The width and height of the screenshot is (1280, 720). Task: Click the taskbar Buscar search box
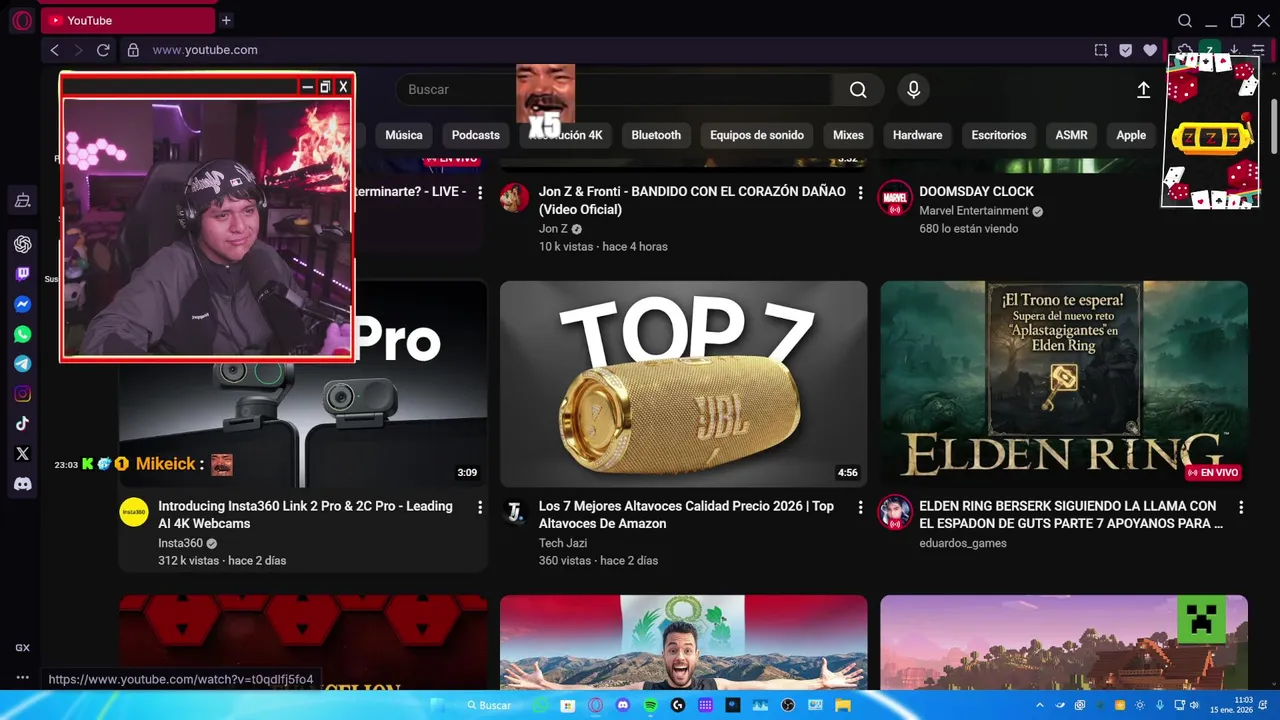click(489, 705)
